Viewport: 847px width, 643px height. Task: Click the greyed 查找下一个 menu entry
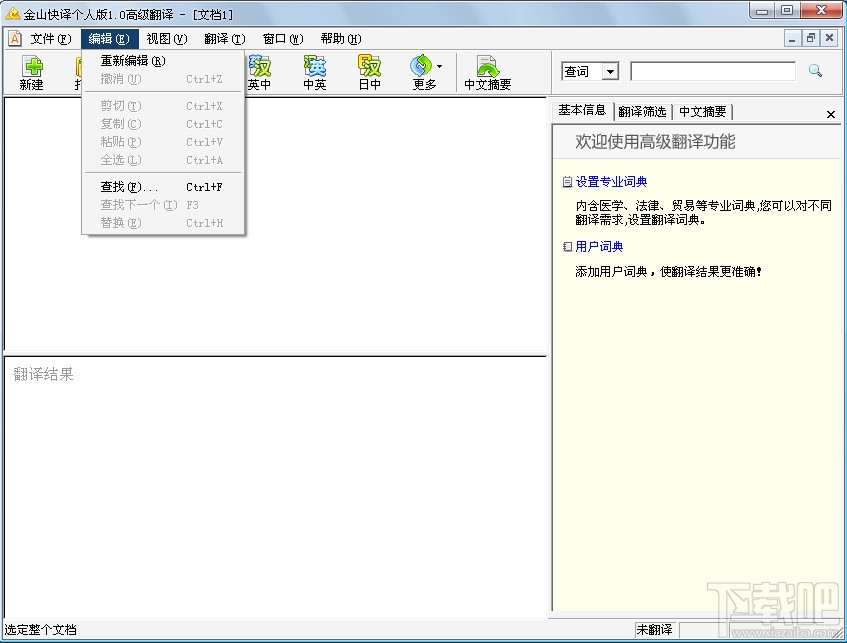[163, 205]
